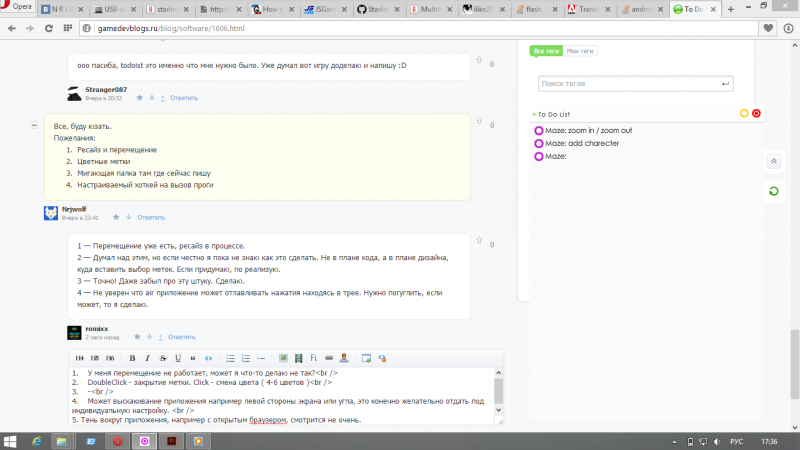Check off 'Maze: zoom in / zoom out' task
800x450 pixels.
(539, 131)
